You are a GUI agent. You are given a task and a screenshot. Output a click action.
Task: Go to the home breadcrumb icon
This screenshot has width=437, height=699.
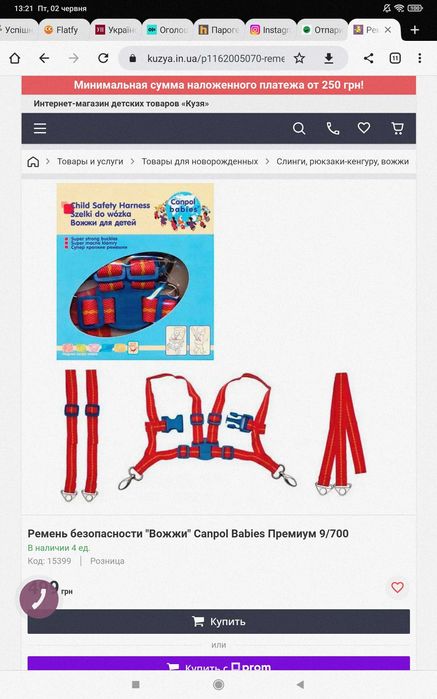pos(33,161)
